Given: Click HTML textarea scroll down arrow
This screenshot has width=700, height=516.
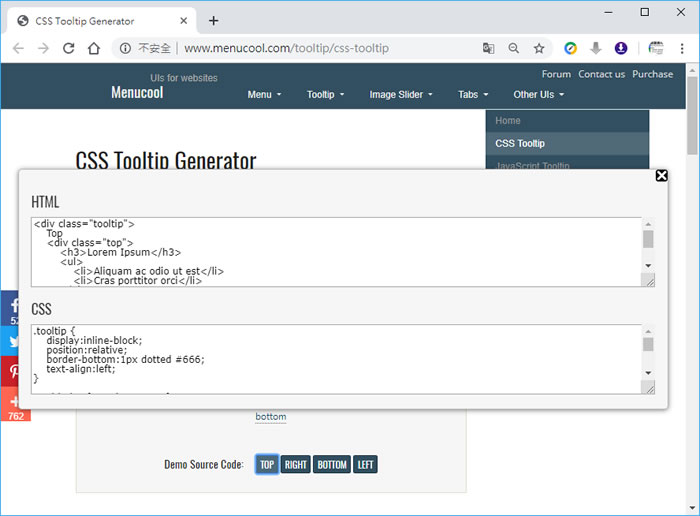Looking at the screenshot, I should click(648, 266).
